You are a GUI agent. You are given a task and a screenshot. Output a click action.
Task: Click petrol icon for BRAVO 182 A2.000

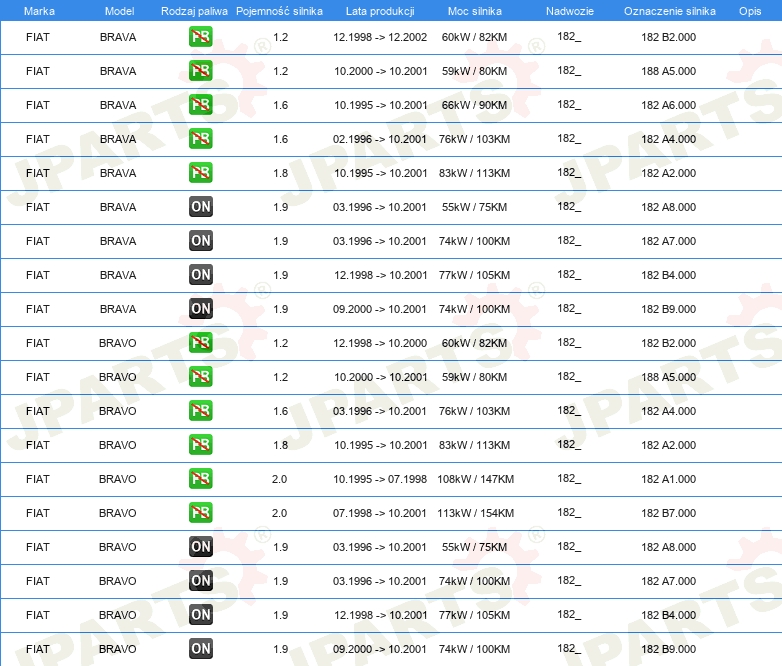(200, 444)
